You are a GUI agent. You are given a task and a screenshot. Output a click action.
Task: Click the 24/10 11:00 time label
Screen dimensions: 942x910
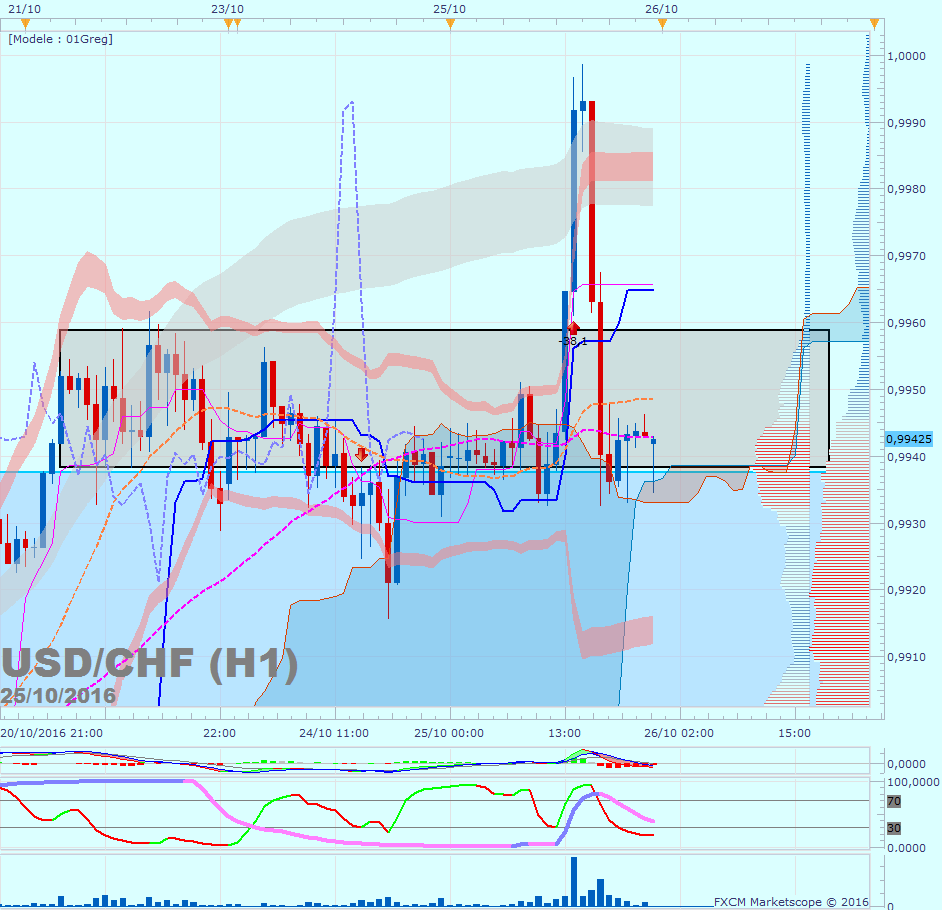(334, 733)
